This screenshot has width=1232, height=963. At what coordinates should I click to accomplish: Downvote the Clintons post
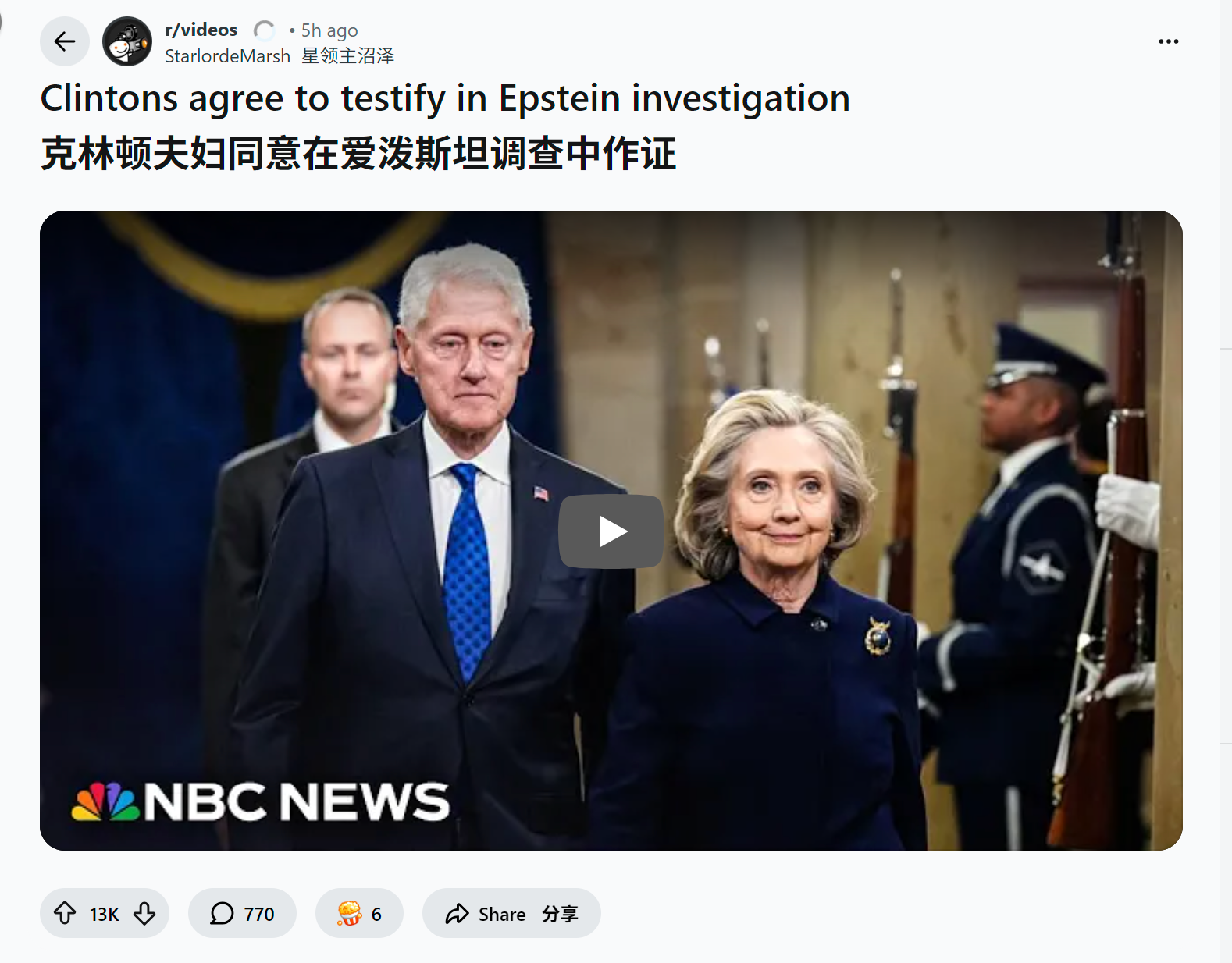click(144, 913)
